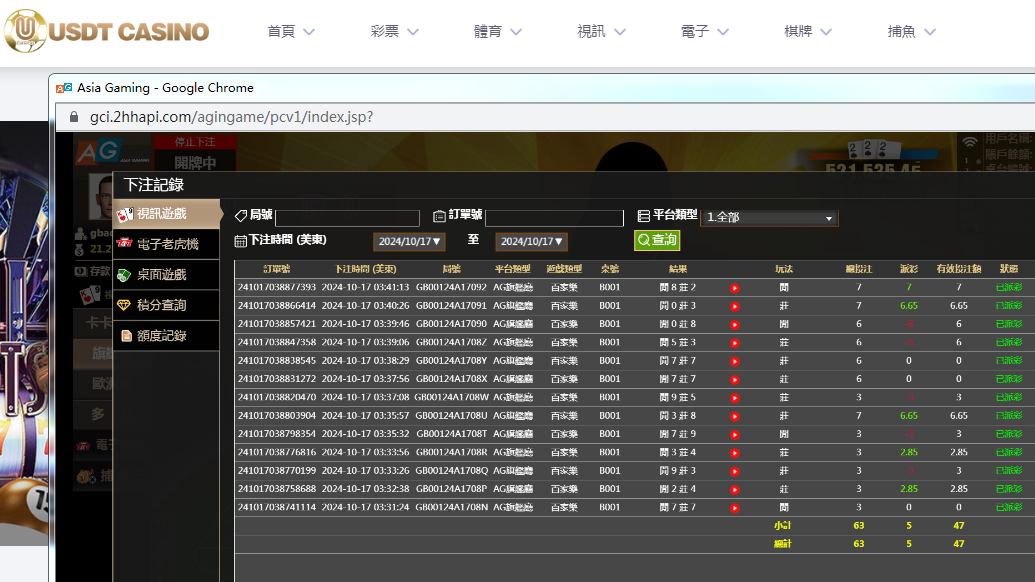Click the USDT CASINO logo link
The image size is (1035, 582).
(106, 32)
